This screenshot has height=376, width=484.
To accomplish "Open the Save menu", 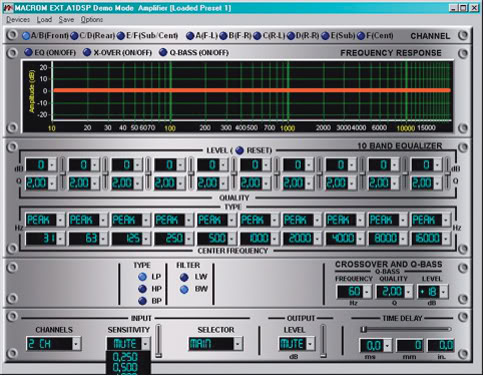I will tap(66, 20).
